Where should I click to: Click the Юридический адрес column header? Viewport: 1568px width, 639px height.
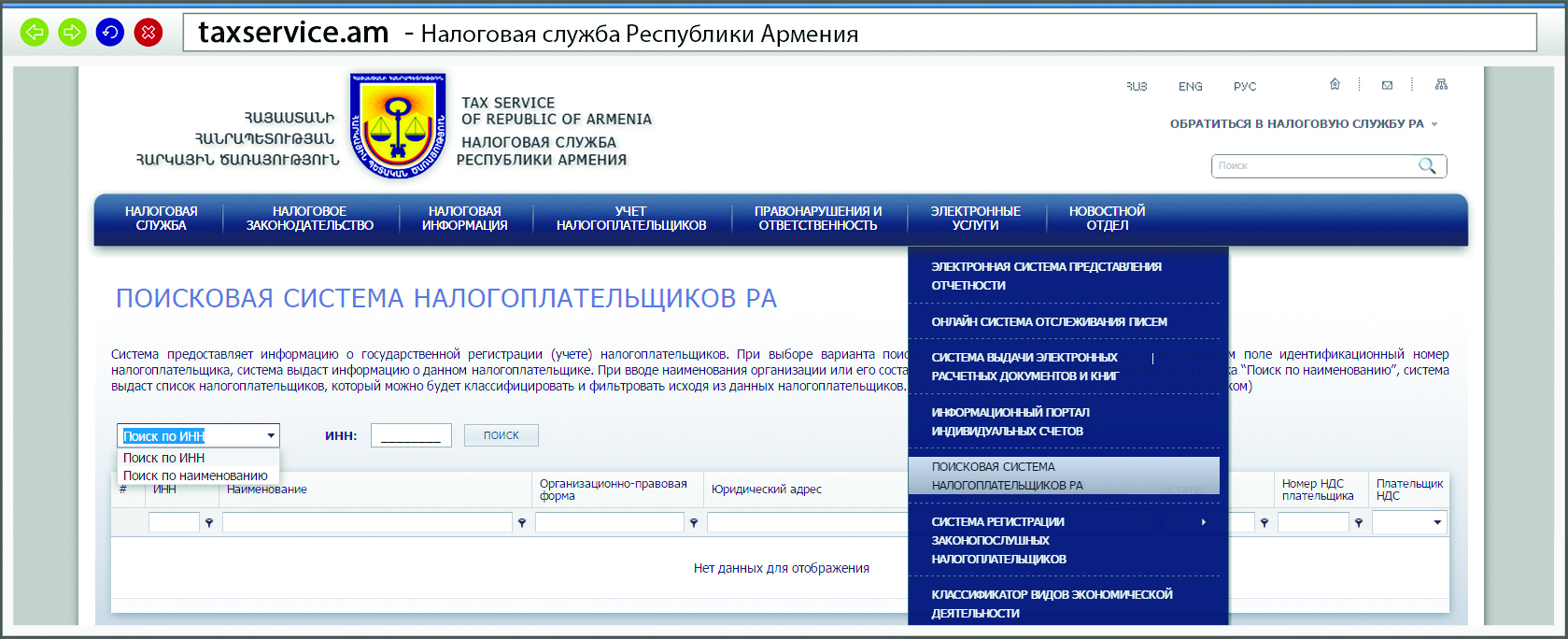[x=767, y=490]
